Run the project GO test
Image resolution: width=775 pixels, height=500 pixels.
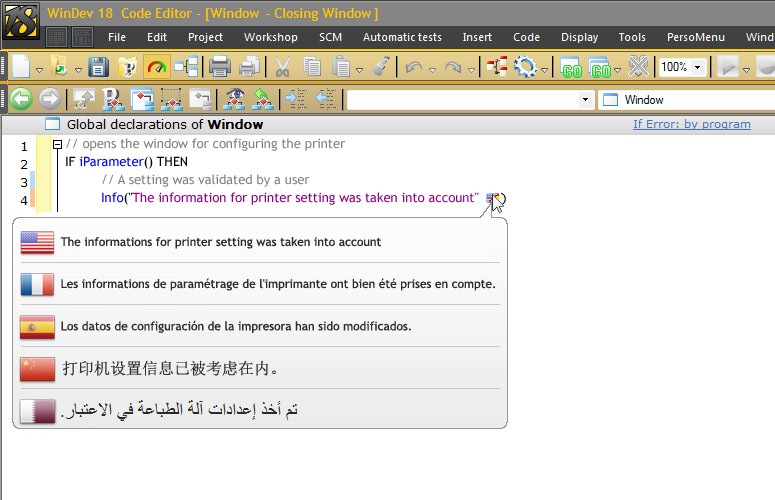tap(601, 68)
